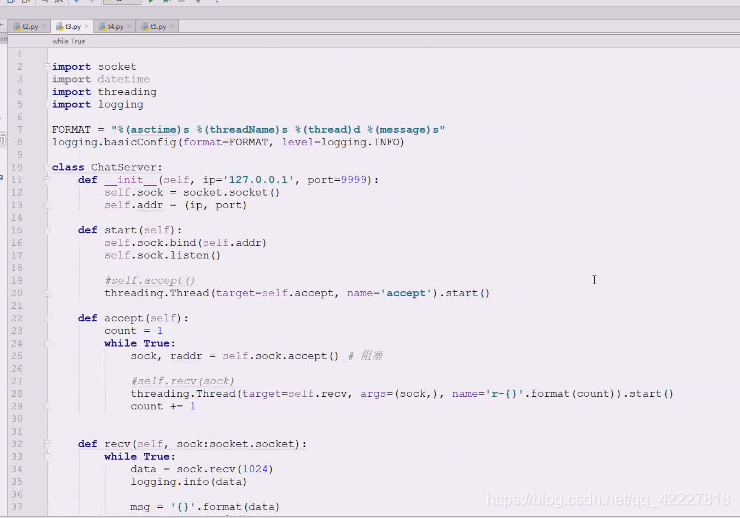This screenshot has width=740, height=518.
Task: Click the Chinese comment on line 25
Action: [x=366, y=356]
